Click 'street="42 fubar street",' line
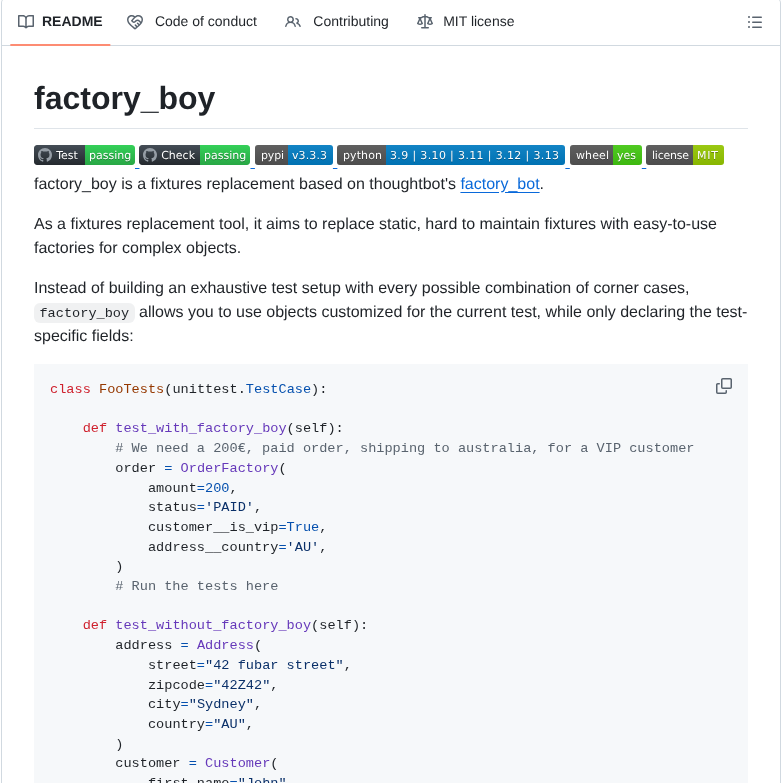781x783 pixels. pos(249,665)
